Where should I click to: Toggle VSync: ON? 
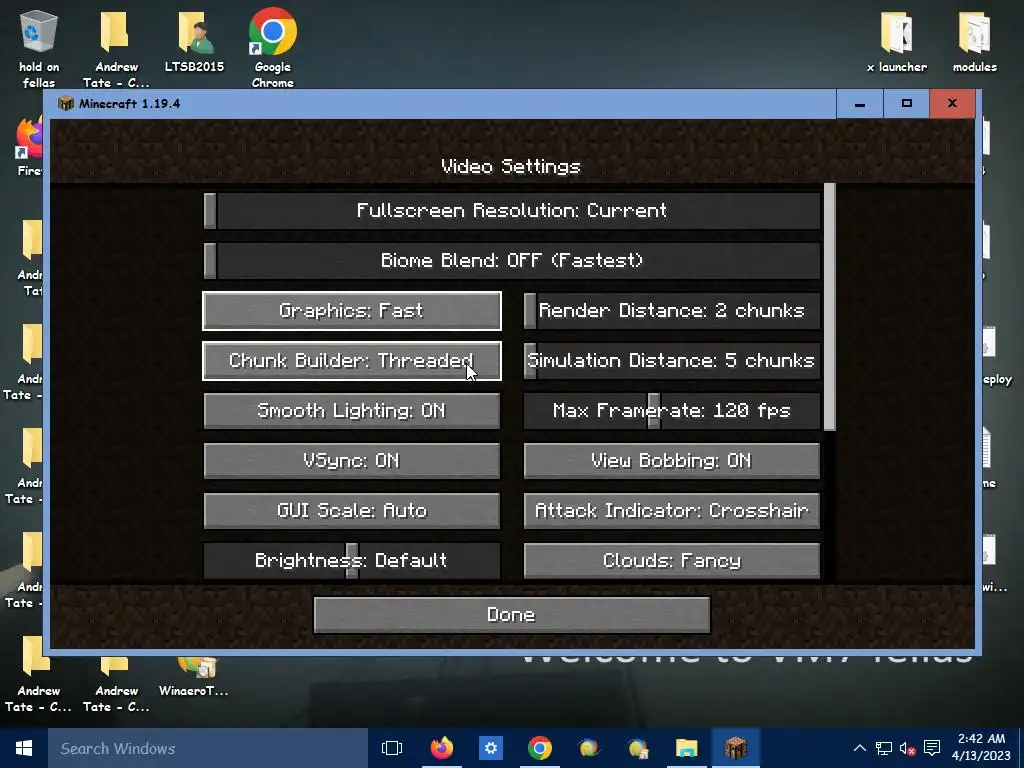(352, 461)
